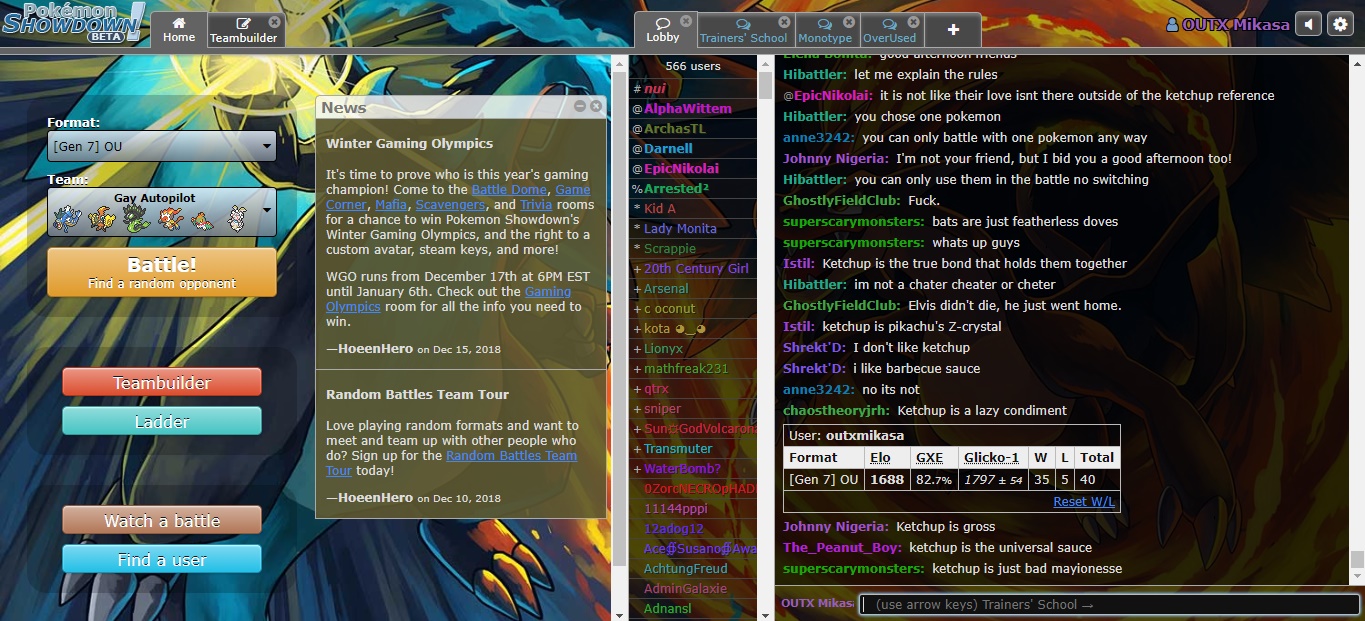This screenshot has width=1365, height=621.
Task: Click the red Teambuilder button
Action: click(162, 382)
